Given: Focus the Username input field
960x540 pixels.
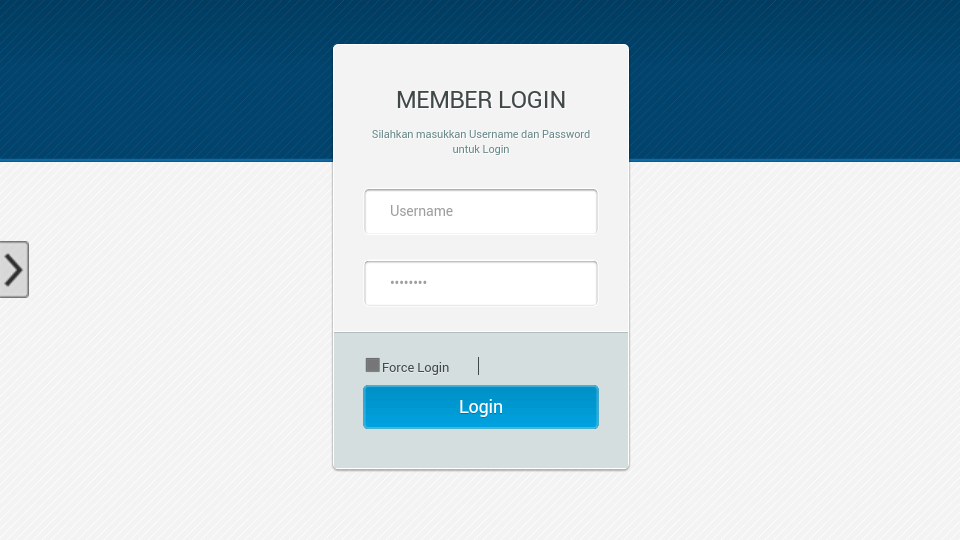Looking at the screenshot, I should click(481, 211).
